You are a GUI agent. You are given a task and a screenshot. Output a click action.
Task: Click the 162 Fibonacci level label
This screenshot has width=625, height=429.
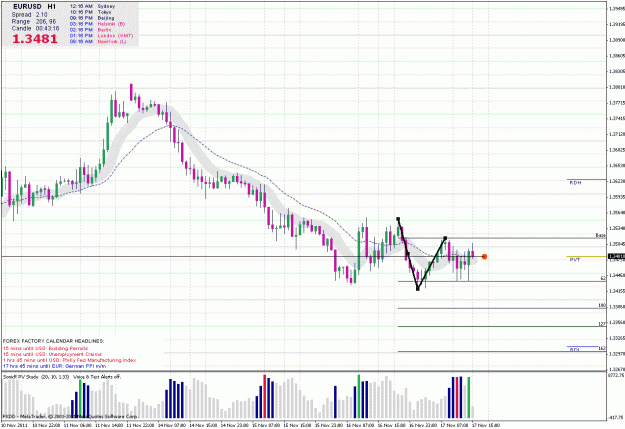click(x=602, y=348)
